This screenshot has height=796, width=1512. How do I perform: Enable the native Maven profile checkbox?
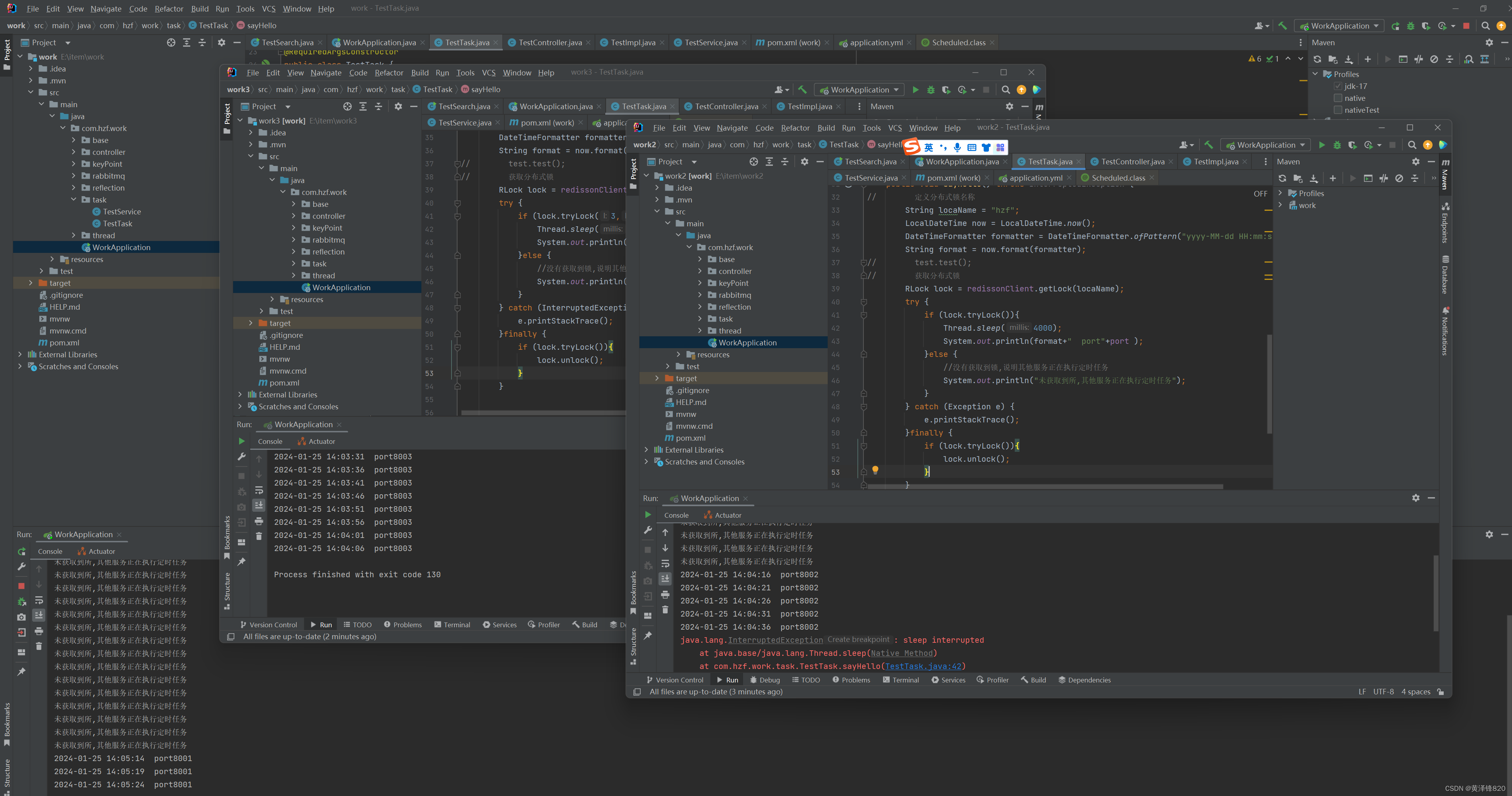tap(1338, 98)
